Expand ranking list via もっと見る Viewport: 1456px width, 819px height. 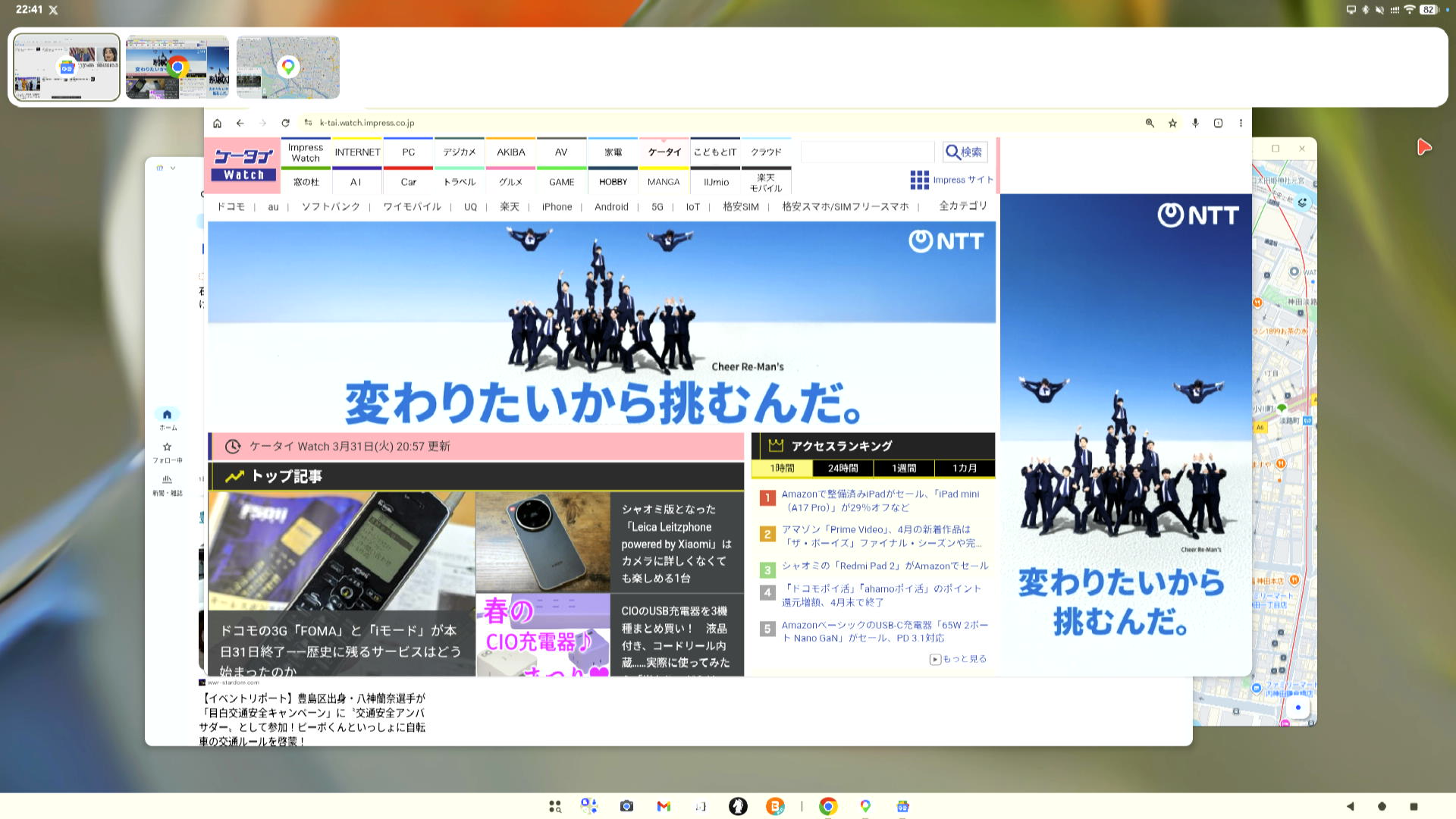959,659
